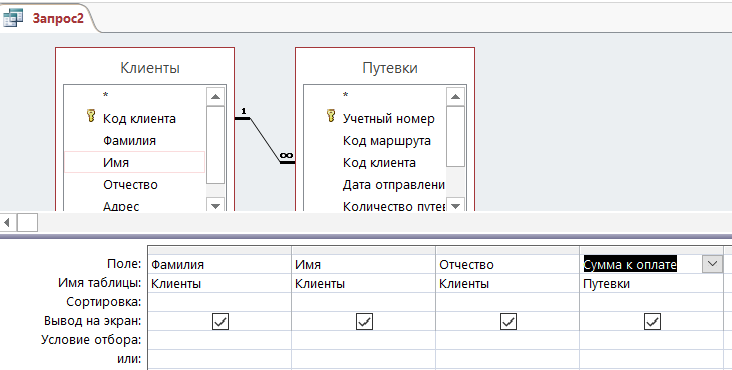Click the key icon beside Код клиента
This screenshot has width=732, height=370.
[x=91, y=116]
